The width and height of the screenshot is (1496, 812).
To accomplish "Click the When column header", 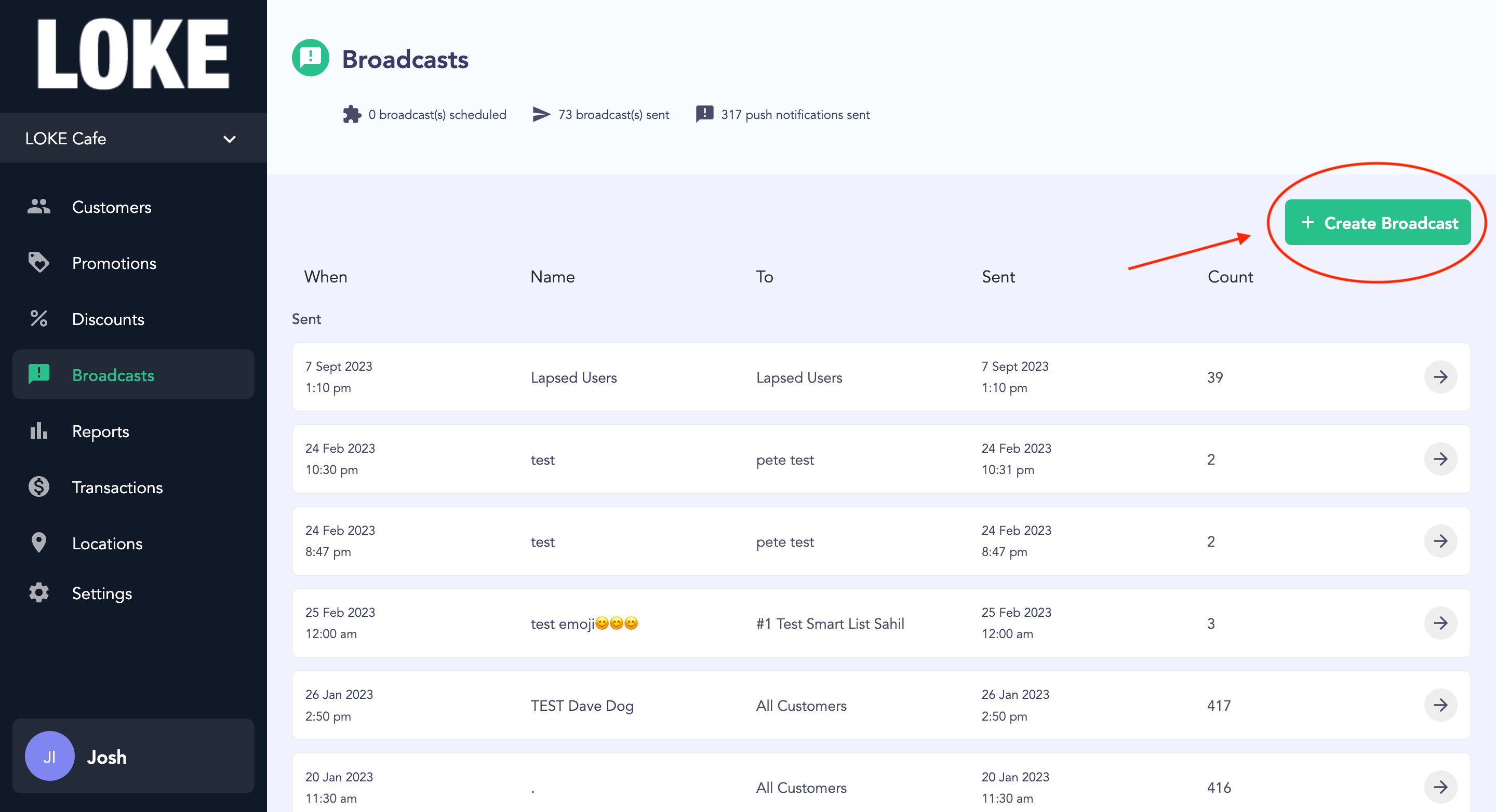I will pos(326,277).
